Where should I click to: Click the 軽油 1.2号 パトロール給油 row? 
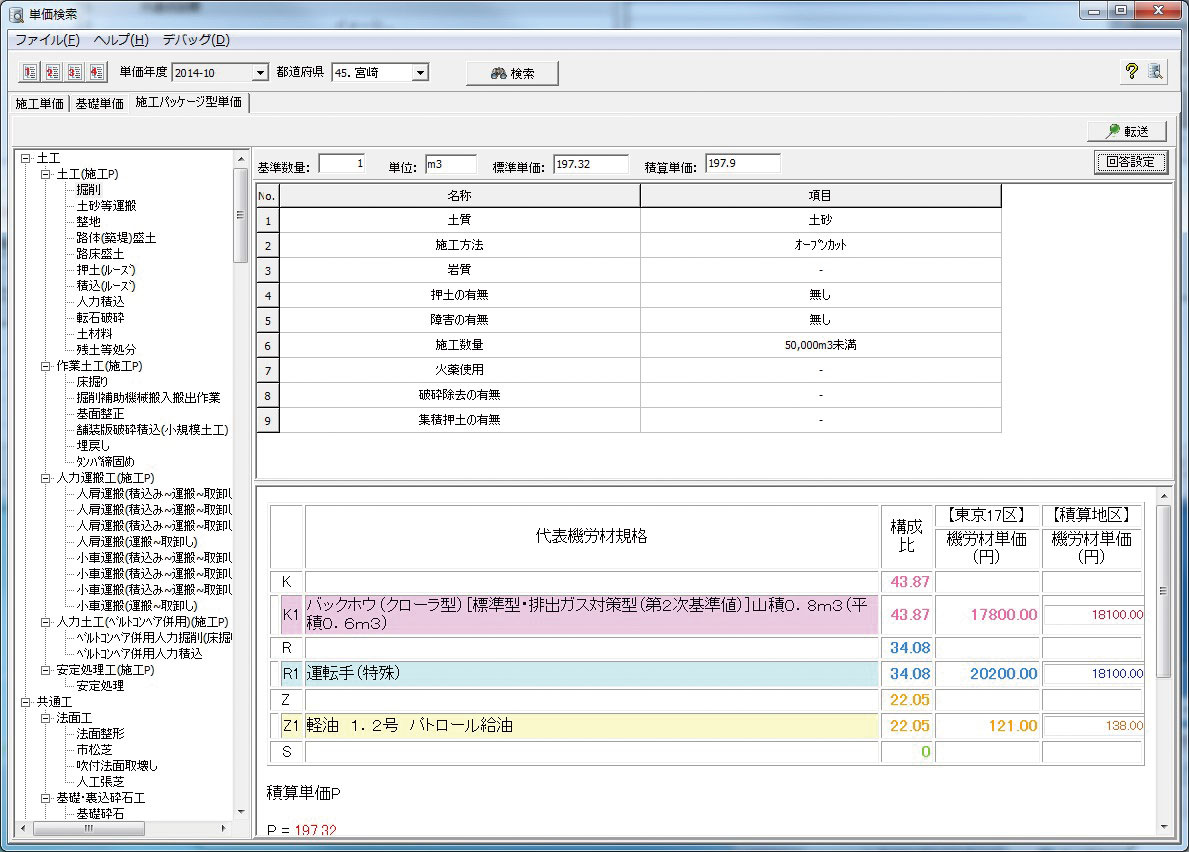pyautogui.click(x=591, y=726)
